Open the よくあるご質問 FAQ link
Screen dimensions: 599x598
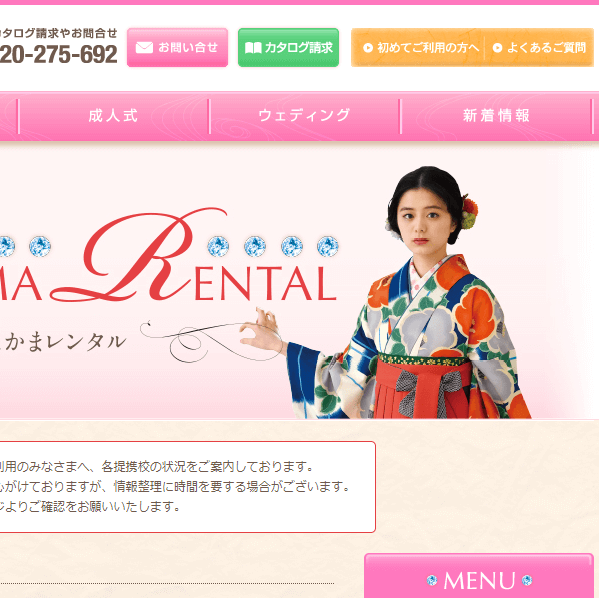[539, 48]
